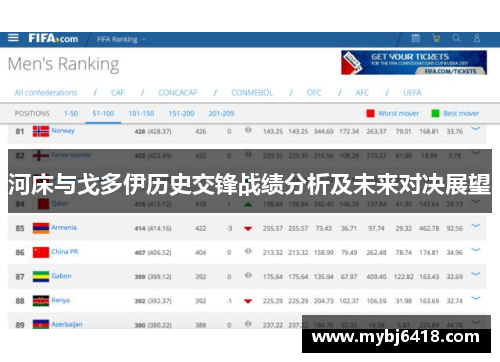Click Kenya's red down-arrow movement icon
500x362 pixels.
click(x=248, y=301)
